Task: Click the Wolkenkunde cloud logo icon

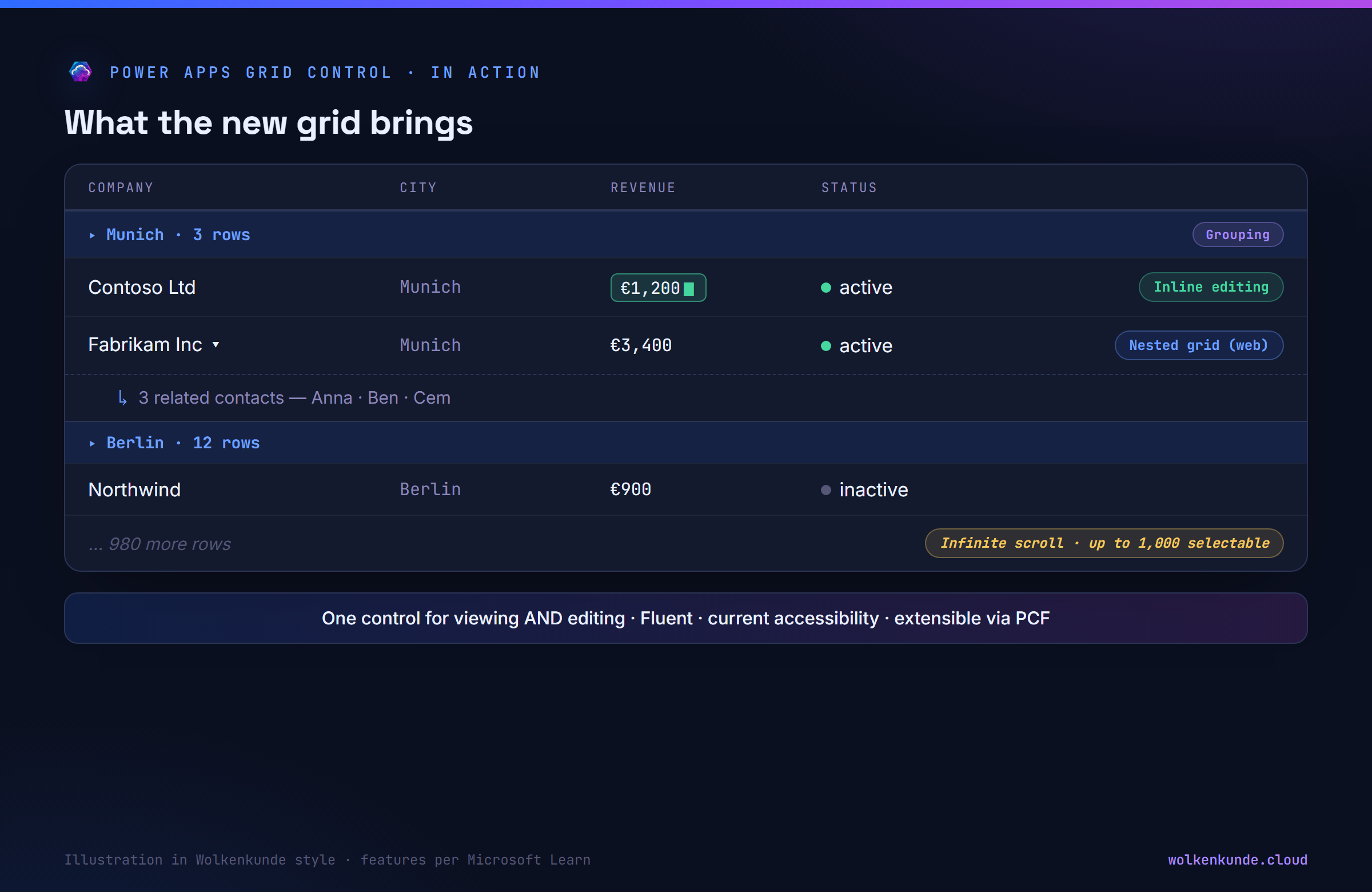Action: [x=80, y=72]
